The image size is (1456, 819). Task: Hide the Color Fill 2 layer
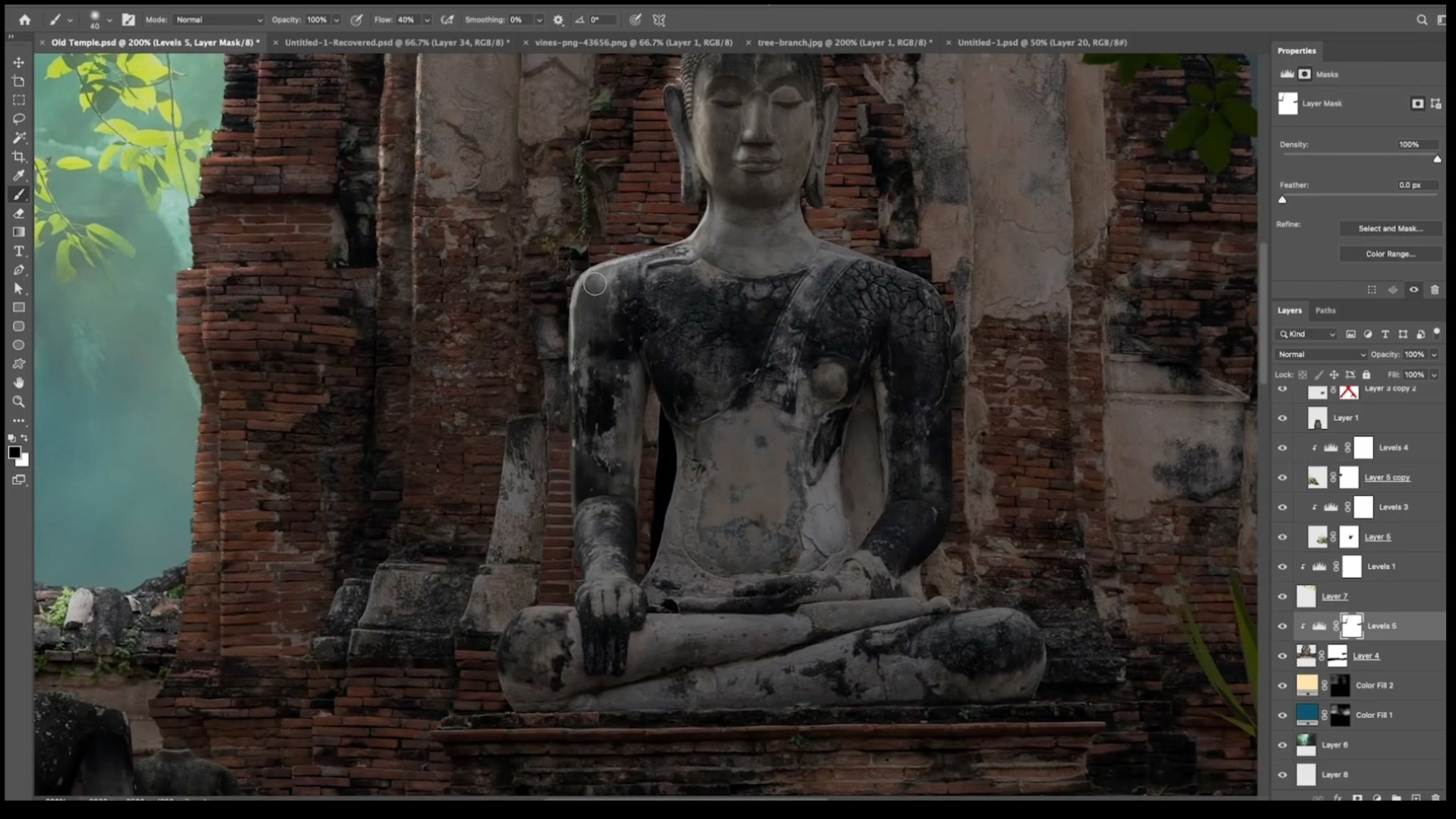pyautogui.click(x=1282, y=686)
